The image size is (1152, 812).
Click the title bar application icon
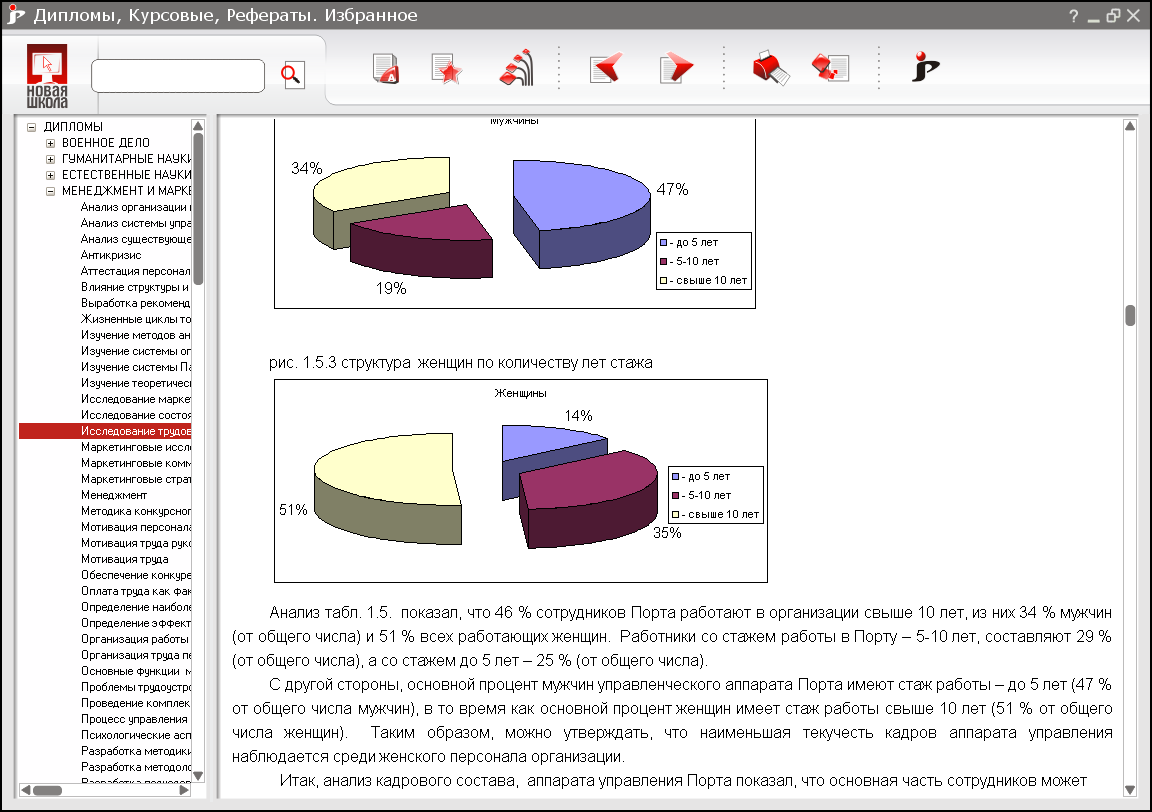click(15, 15)
